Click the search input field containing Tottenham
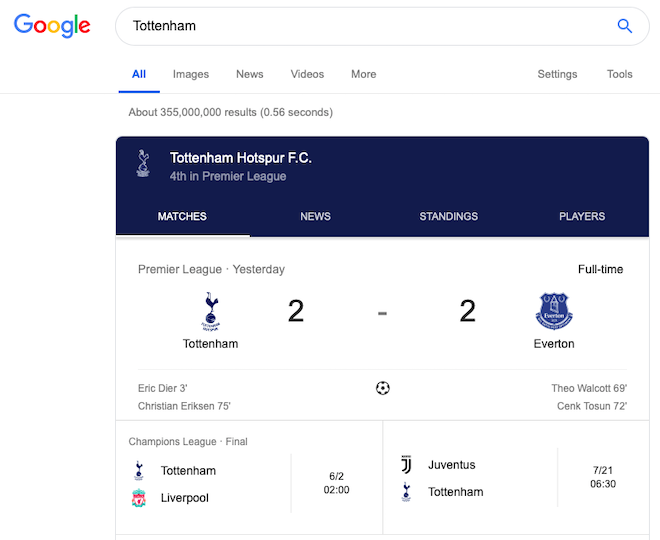660x540 pixels. [x=360, y=26]
